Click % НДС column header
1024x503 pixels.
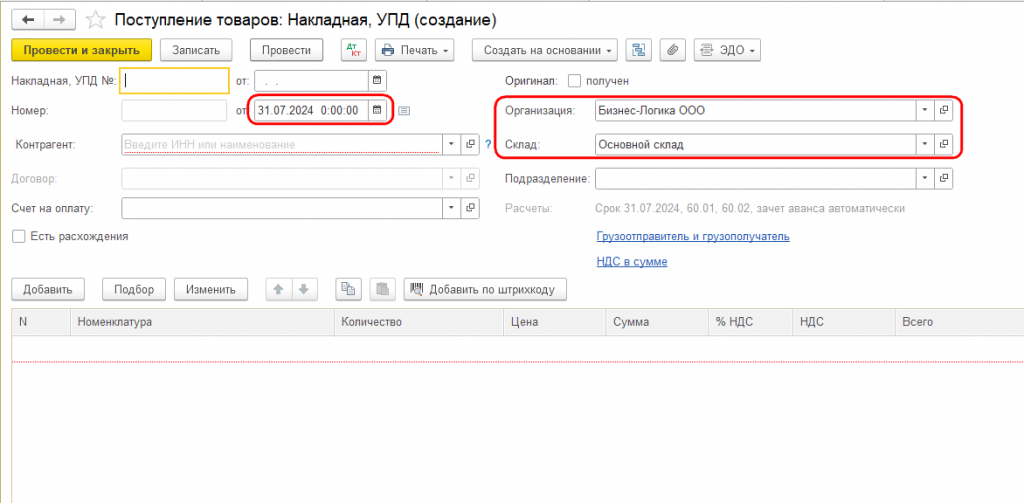pos(750,322)
